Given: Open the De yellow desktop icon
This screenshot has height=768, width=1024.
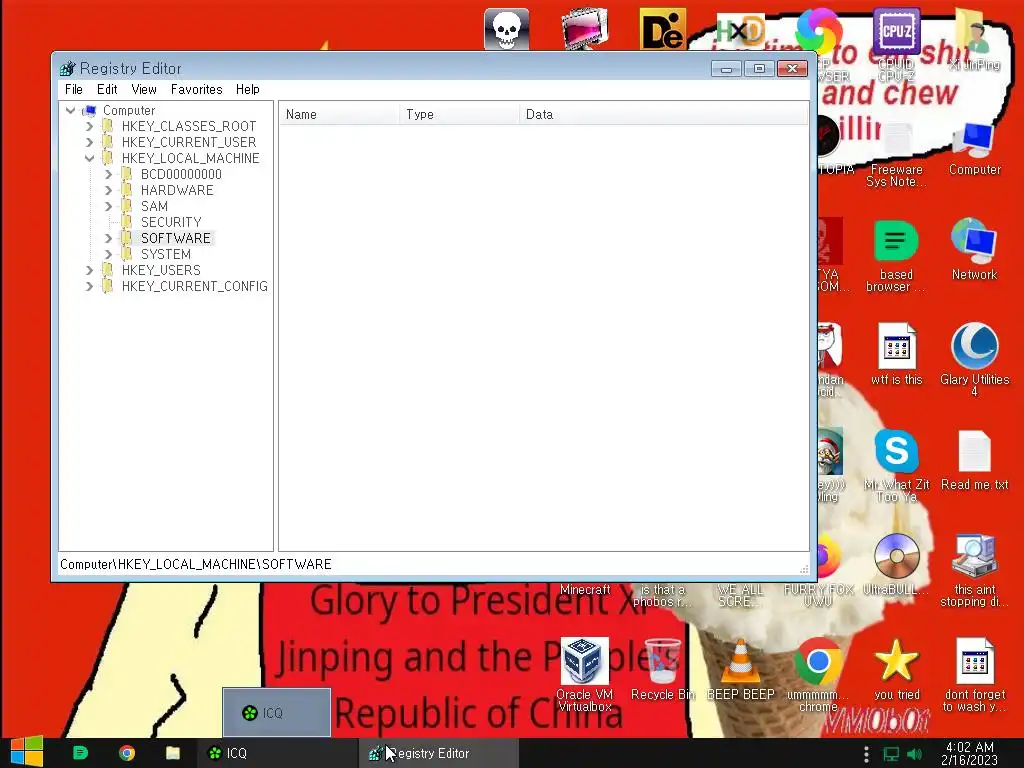Looking at the screenshot, I should click(x=662, y=29).
